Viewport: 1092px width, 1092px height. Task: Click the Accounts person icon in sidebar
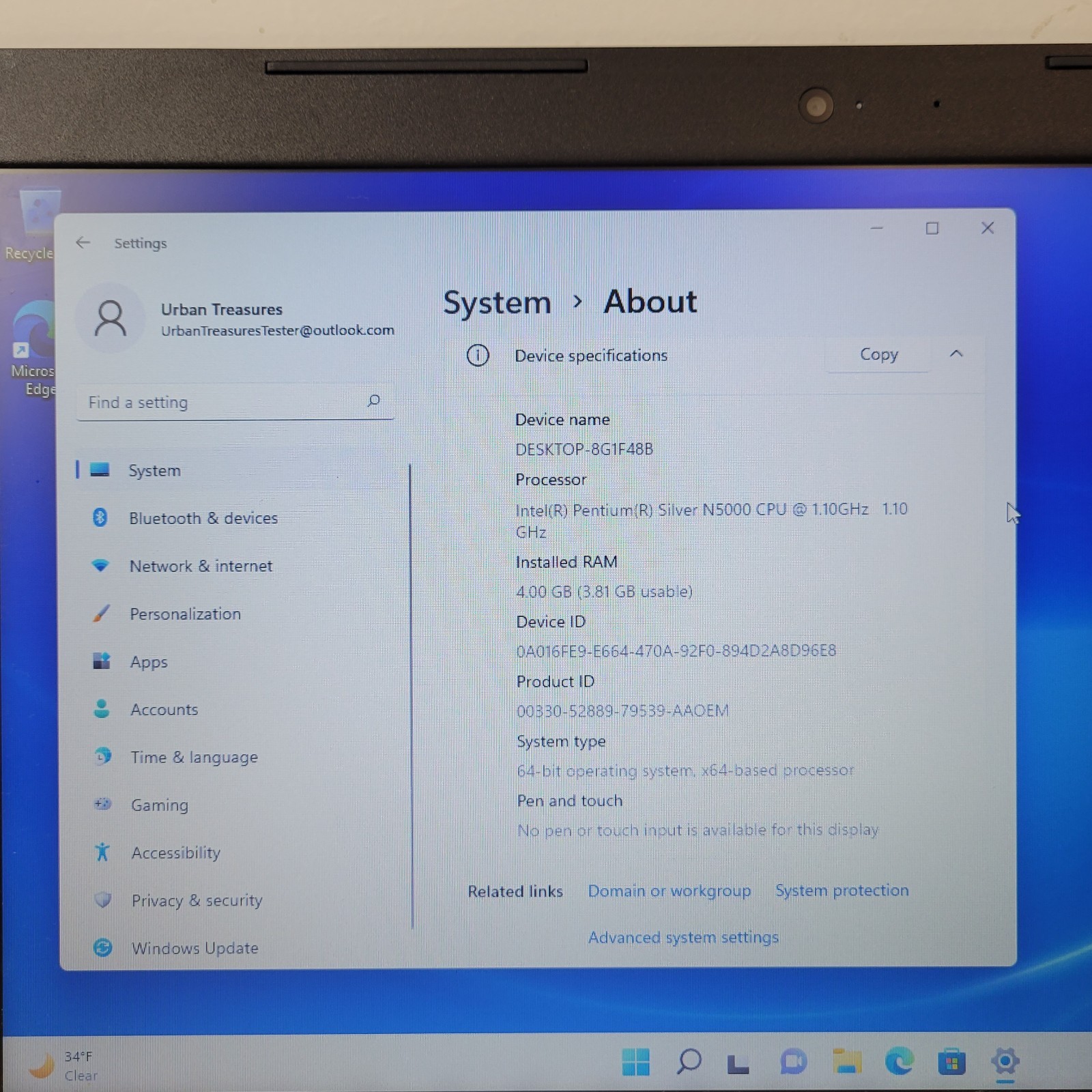coord(102,708)
